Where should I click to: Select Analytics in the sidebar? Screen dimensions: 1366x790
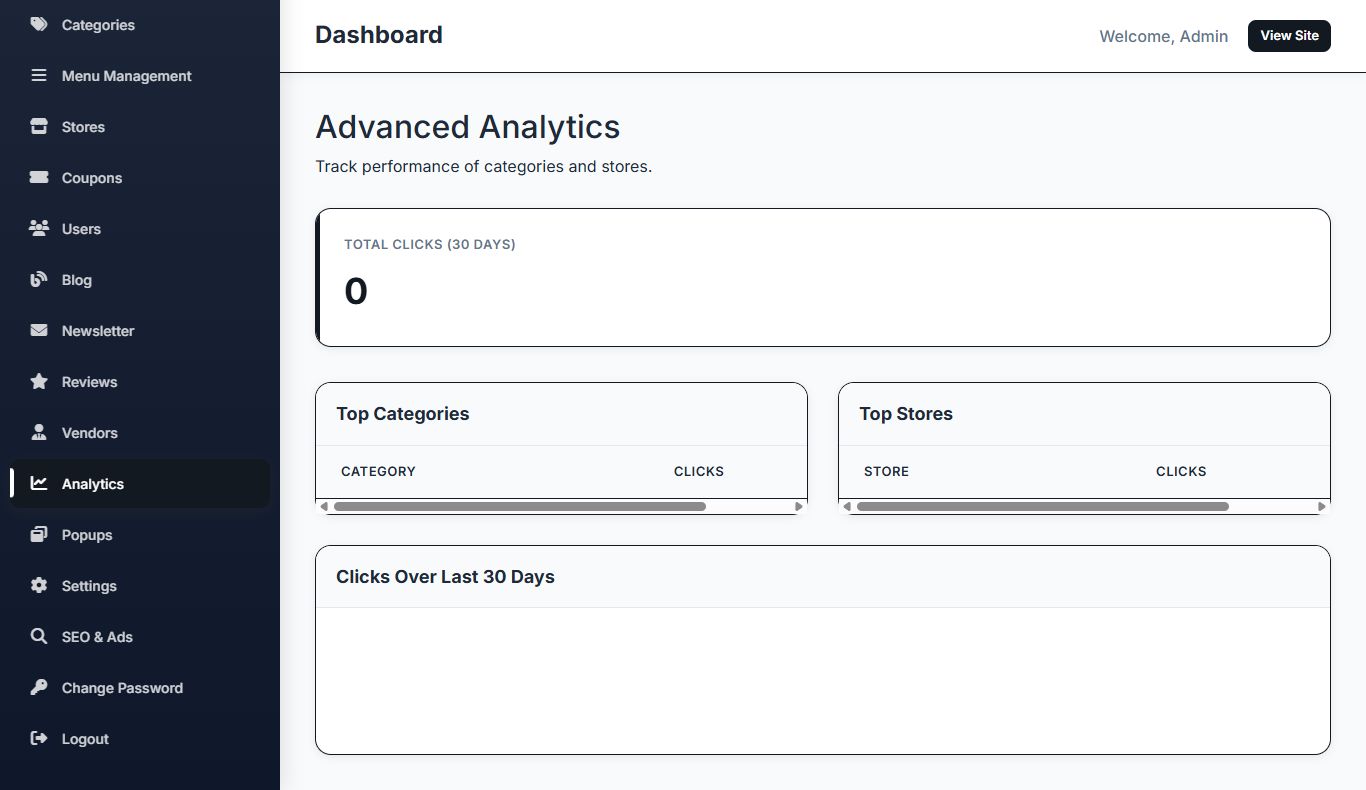(x=92, y=484)
